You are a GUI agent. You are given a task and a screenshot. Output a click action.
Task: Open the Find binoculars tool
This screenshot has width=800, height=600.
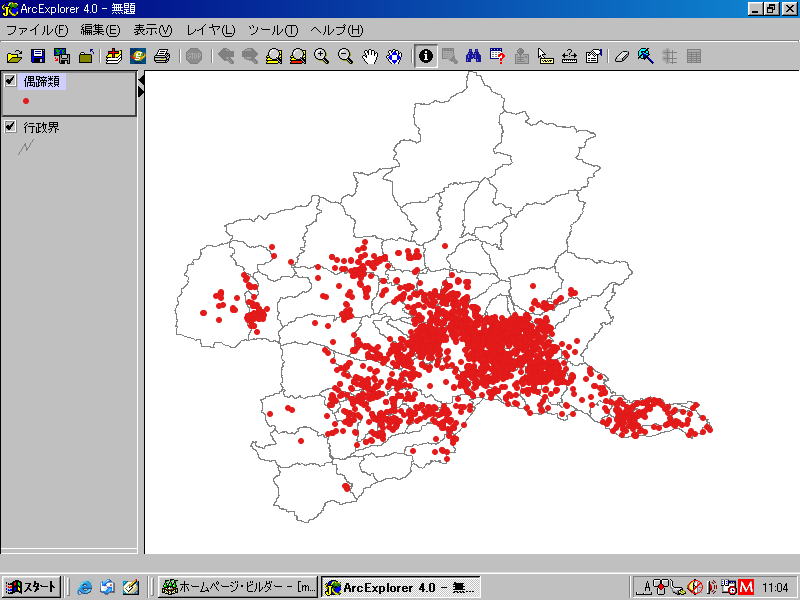point(474,56)
